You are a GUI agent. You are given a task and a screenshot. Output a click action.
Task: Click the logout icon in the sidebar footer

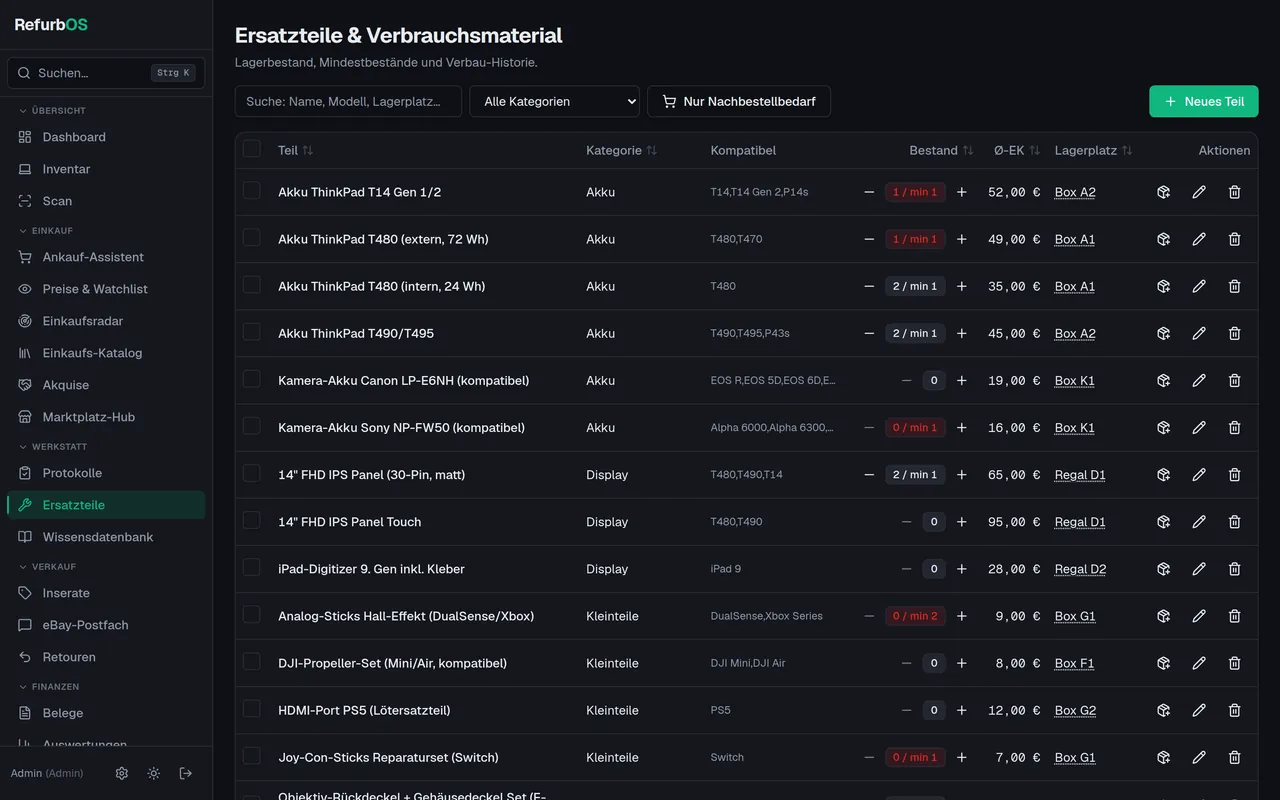[x=185, y=773]
